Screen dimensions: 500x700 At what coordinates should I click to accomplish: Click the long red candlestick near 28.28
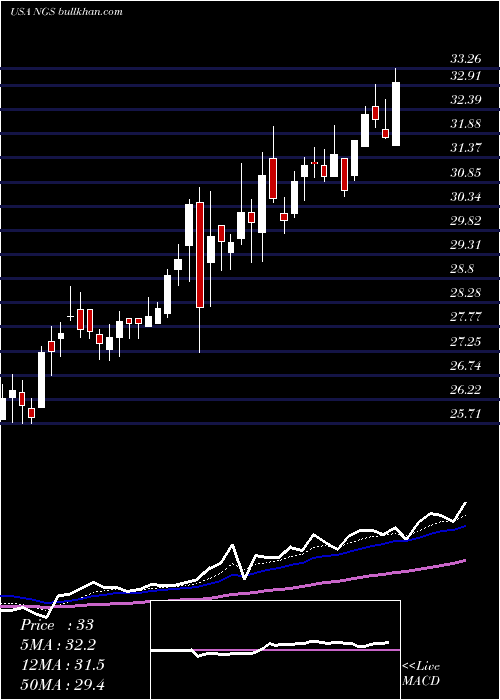click(200, 255)
